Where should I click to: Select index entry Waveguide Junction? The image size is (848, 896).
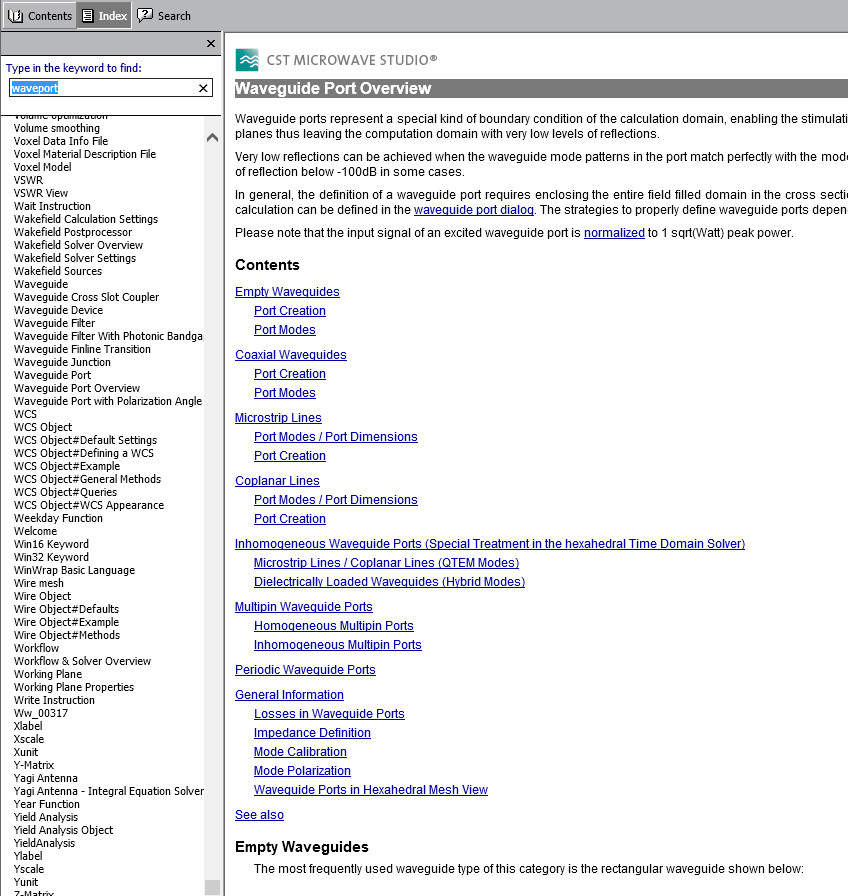click(x=62, y=362)
